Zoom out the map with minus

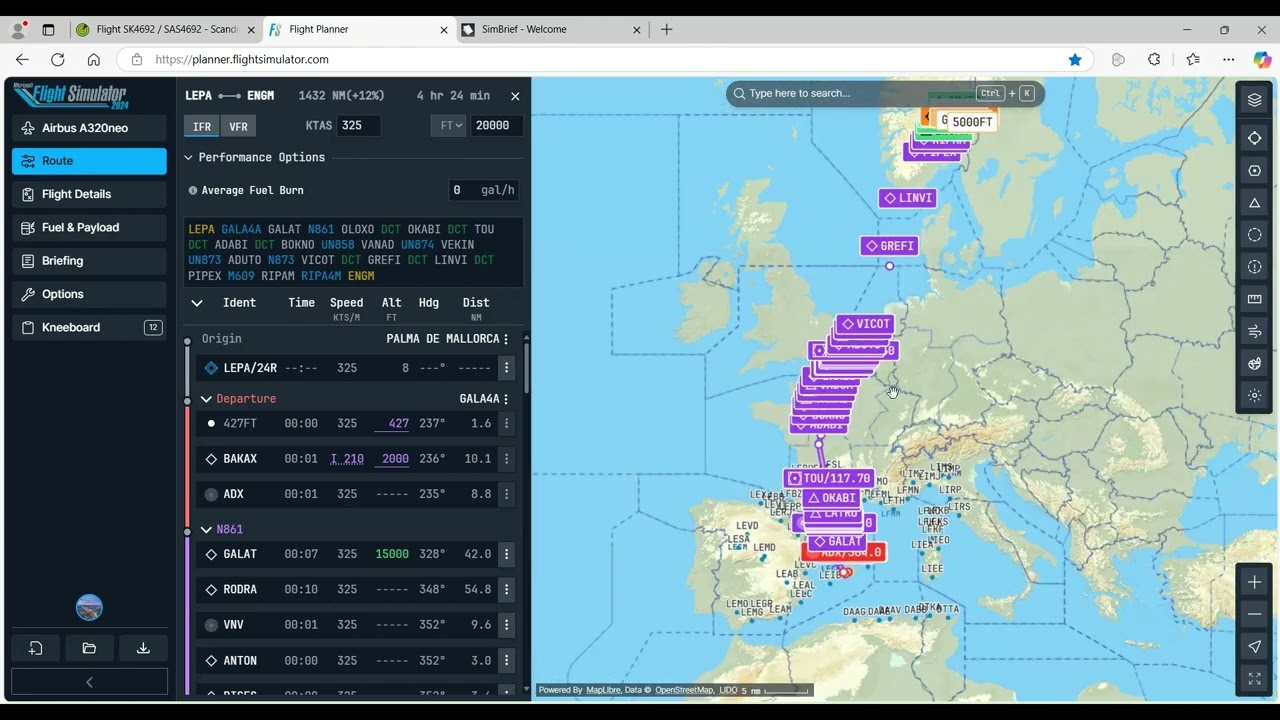click(x=1254, y=614)
